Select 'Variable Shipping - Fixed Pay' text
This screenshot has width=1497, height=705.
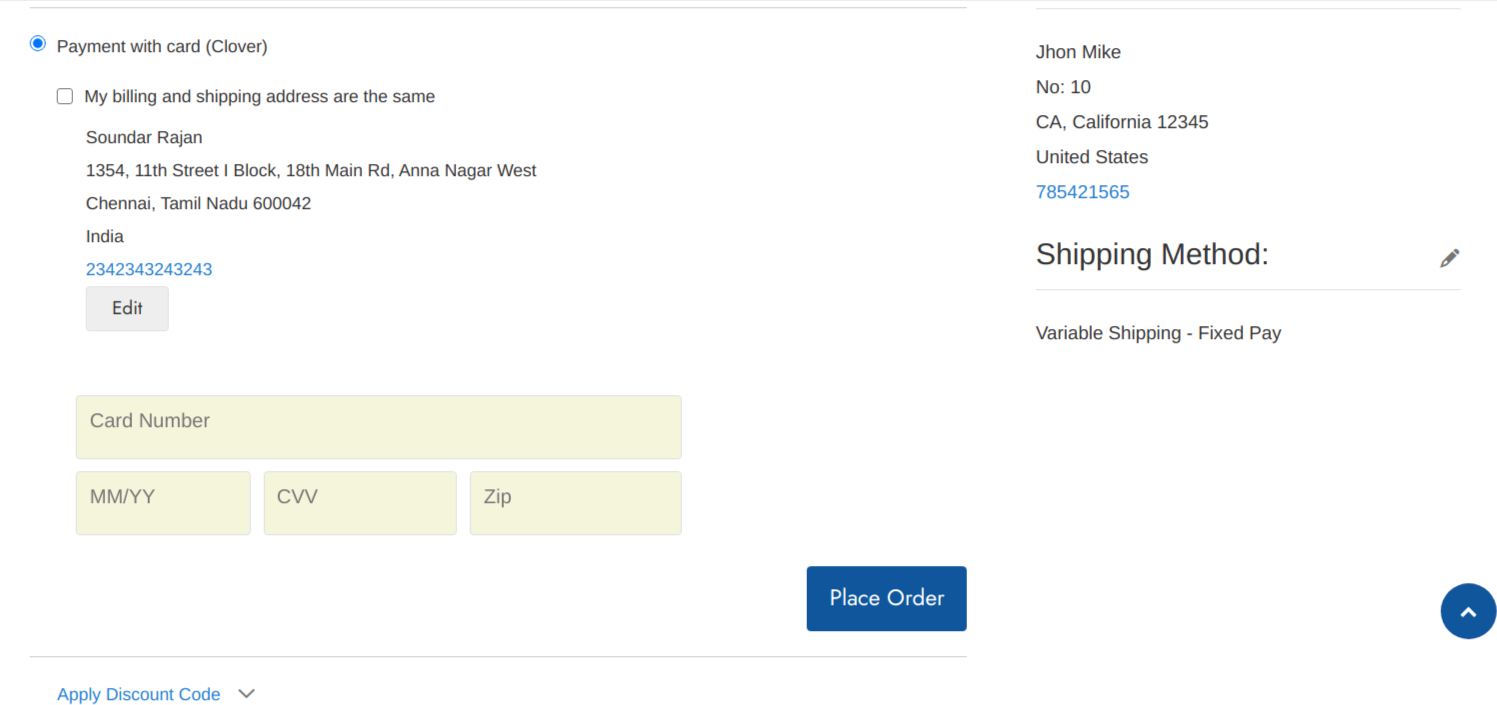click(x=1158, y=332)
